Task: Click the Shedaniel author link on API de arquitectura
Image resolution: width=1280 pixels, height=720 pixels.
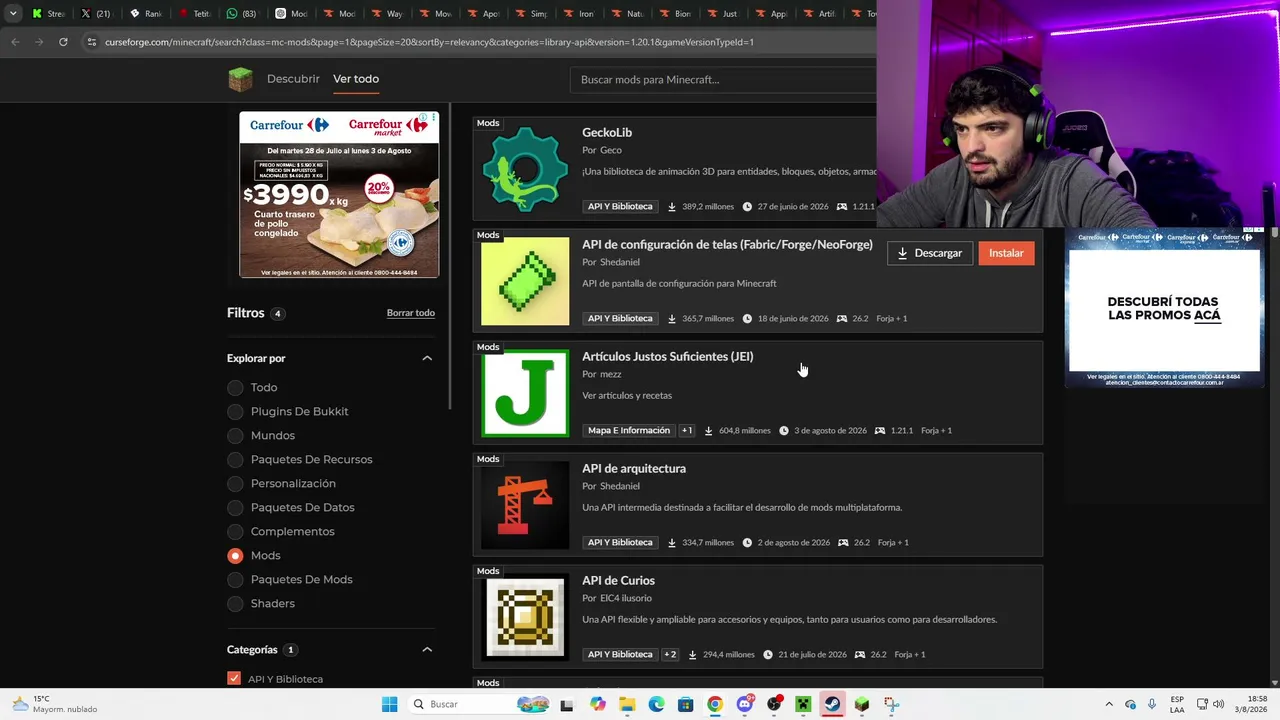Action: 620,486
